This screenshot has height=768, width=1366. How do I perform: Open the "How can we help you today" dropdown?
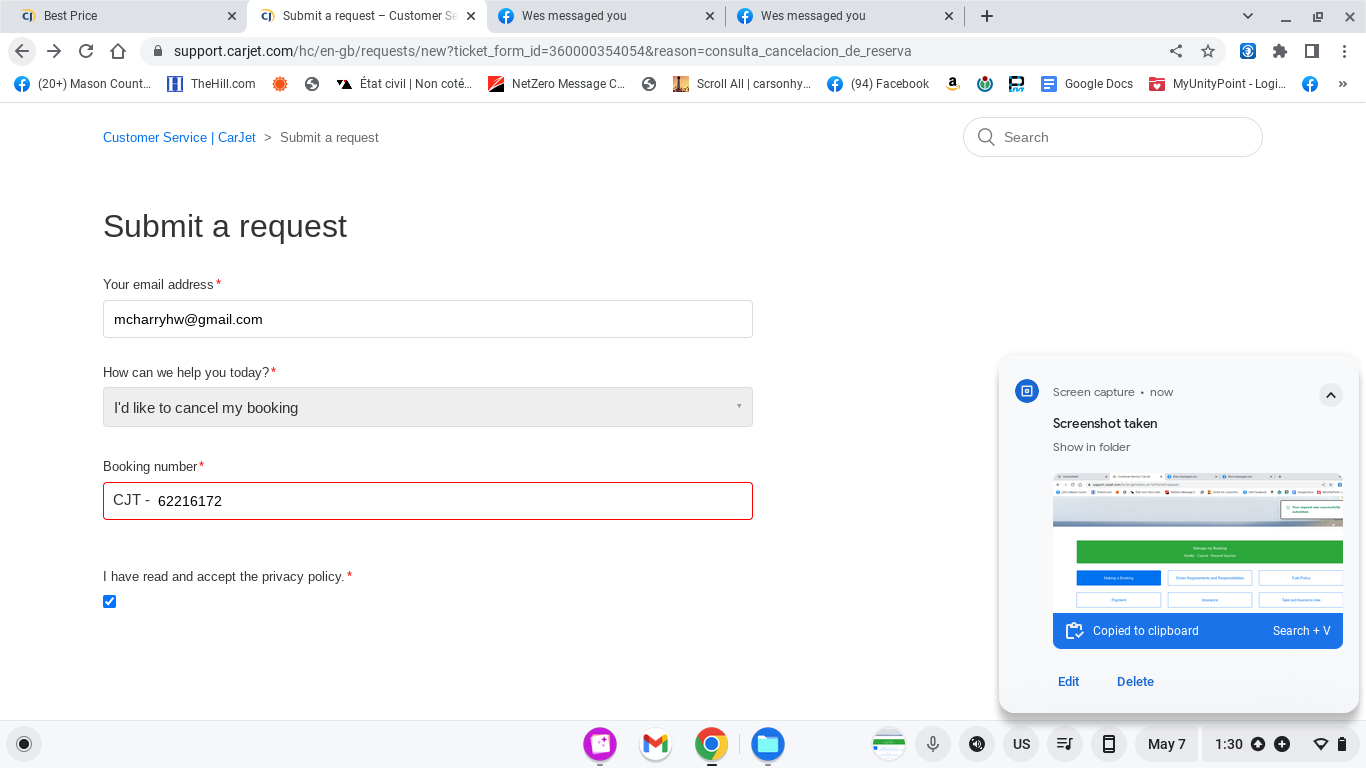(x=427, y=407)
